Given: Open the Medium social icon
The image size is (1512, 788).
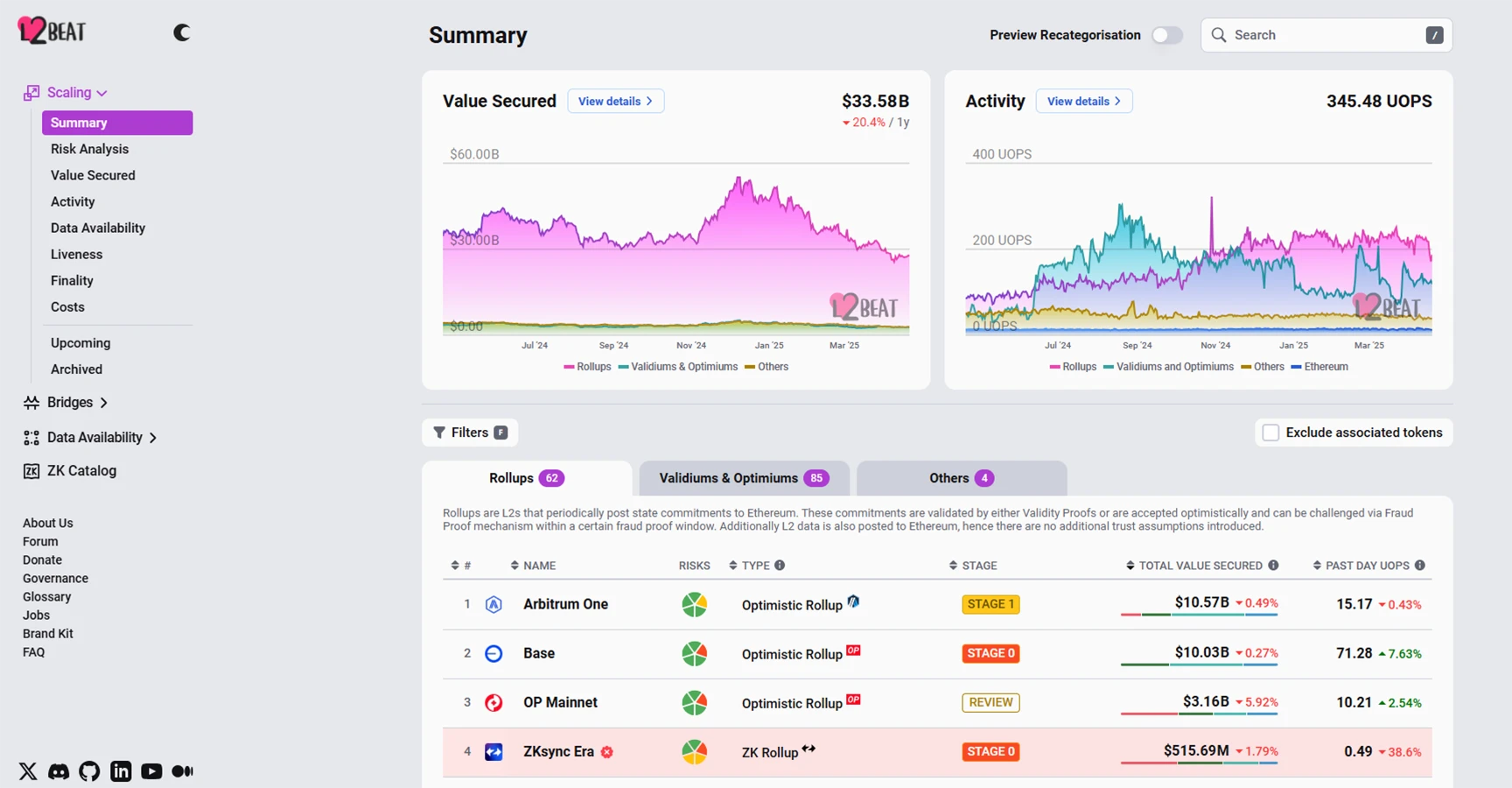Looking at the screenshot, I should coord(183,771).
